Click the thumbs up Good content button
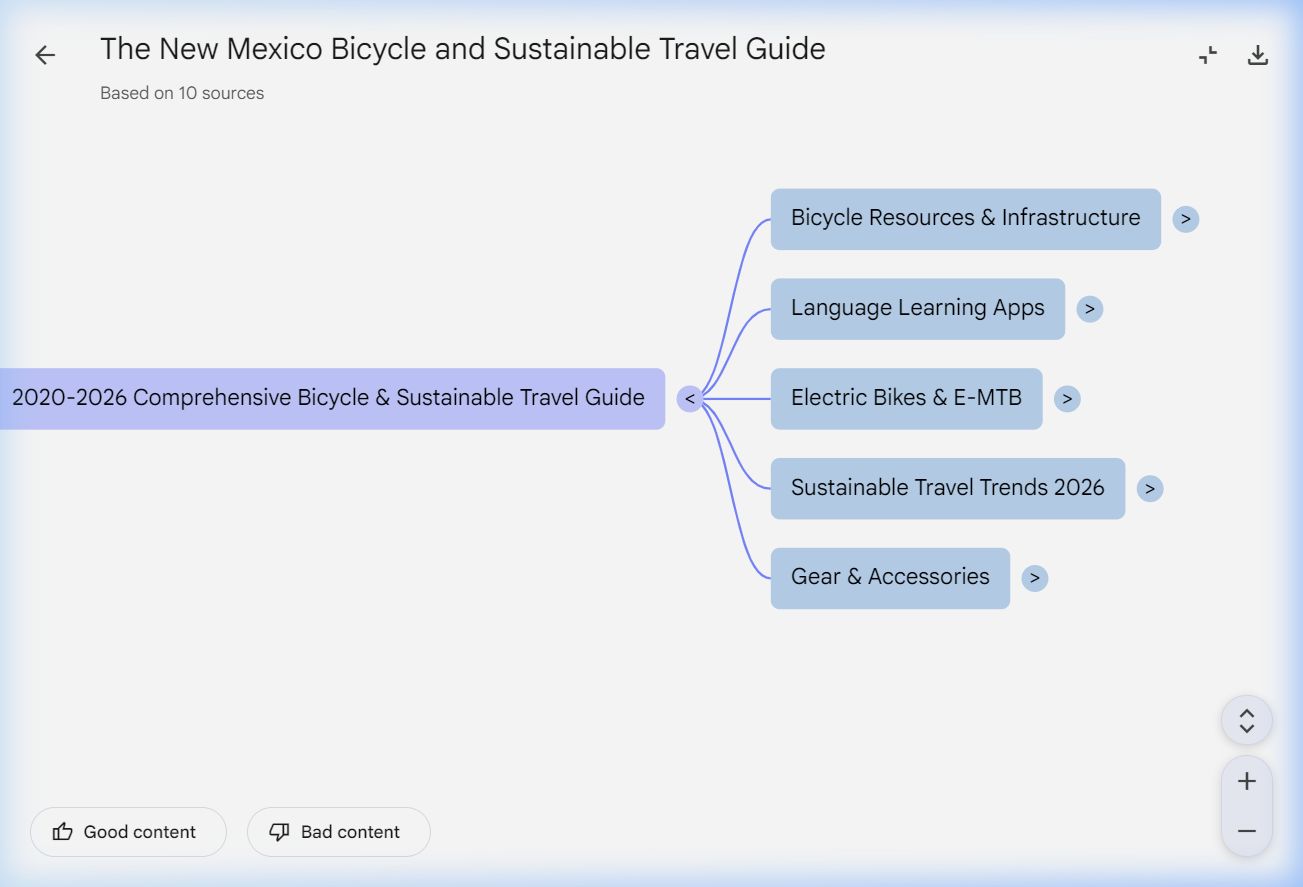Viewport: 1303px width, 887px height. (128, 832)
